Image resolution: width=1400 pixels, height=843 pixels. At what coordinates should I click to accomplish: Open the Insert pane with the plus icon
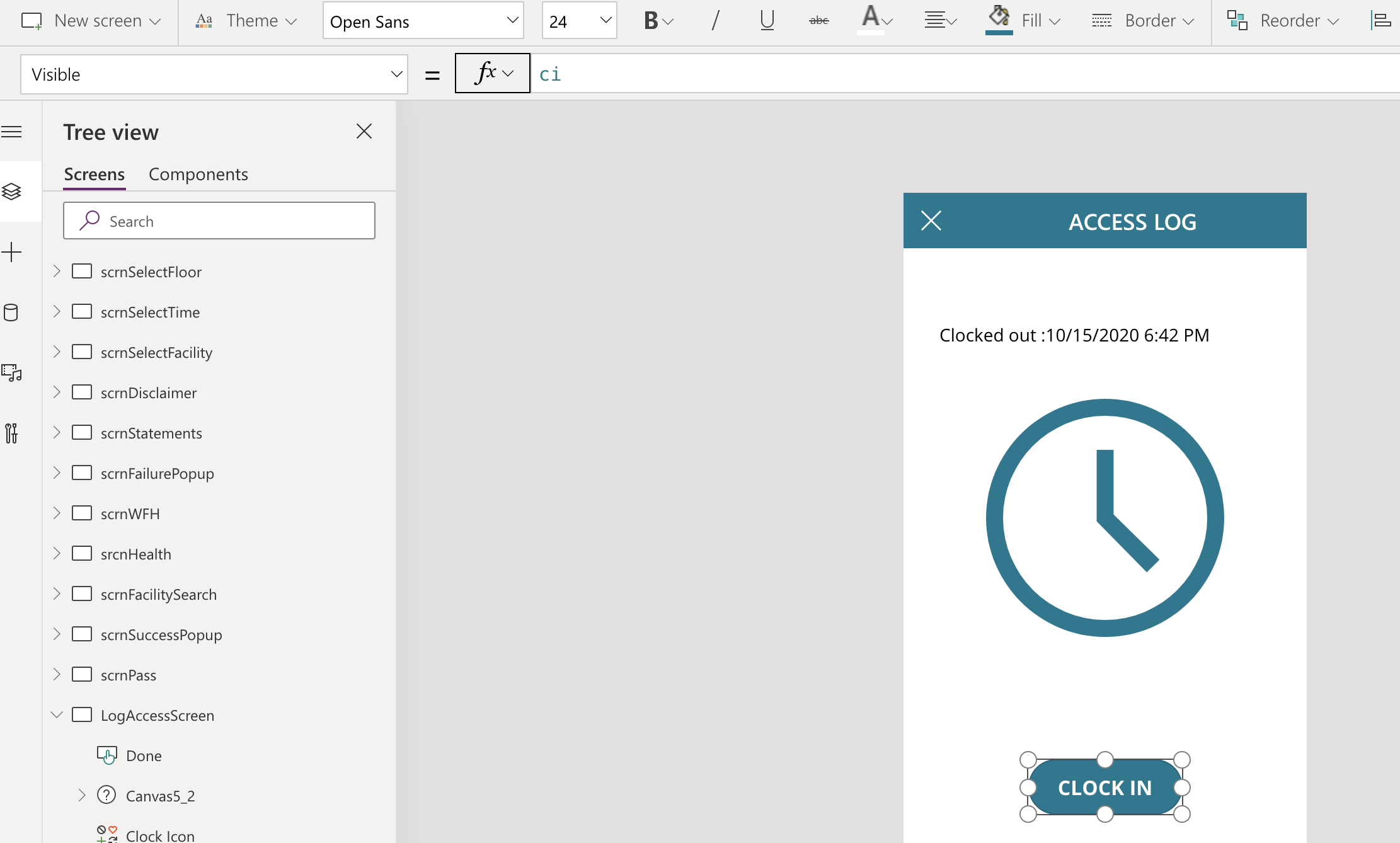(13, 251)
